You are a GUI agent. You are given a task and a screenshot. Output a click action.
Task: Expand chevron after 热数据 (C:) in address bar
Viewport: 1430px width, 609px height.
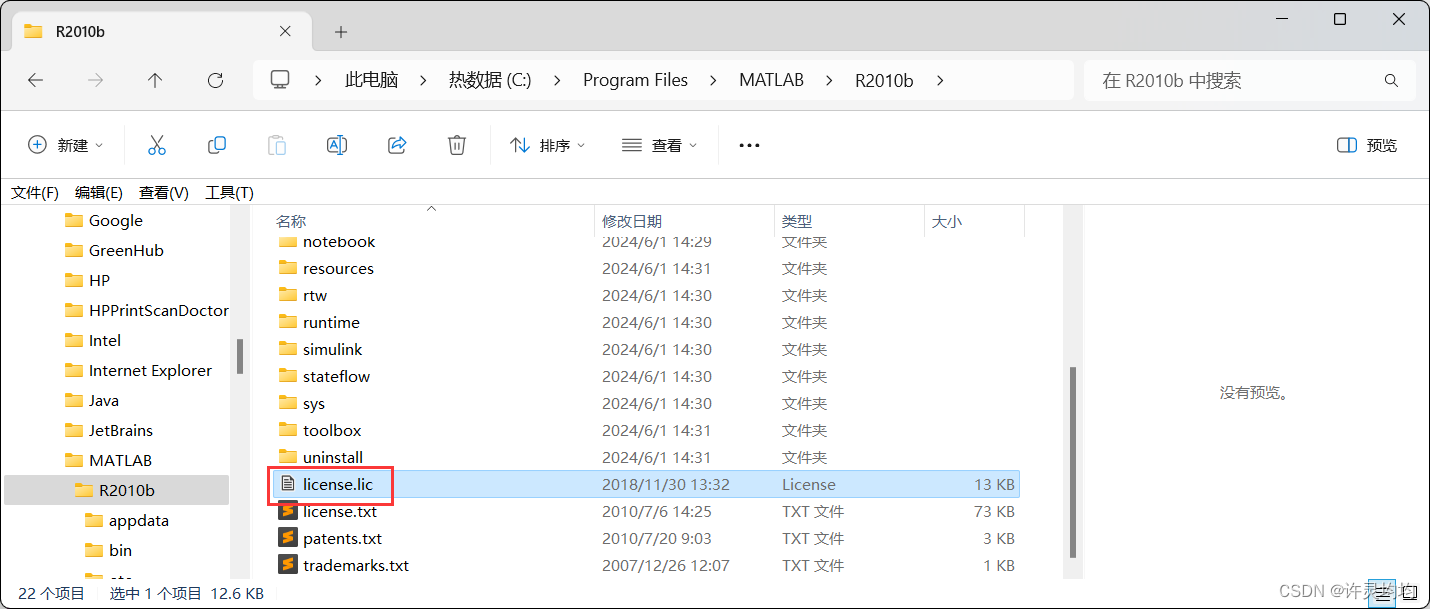click(557, 80)
